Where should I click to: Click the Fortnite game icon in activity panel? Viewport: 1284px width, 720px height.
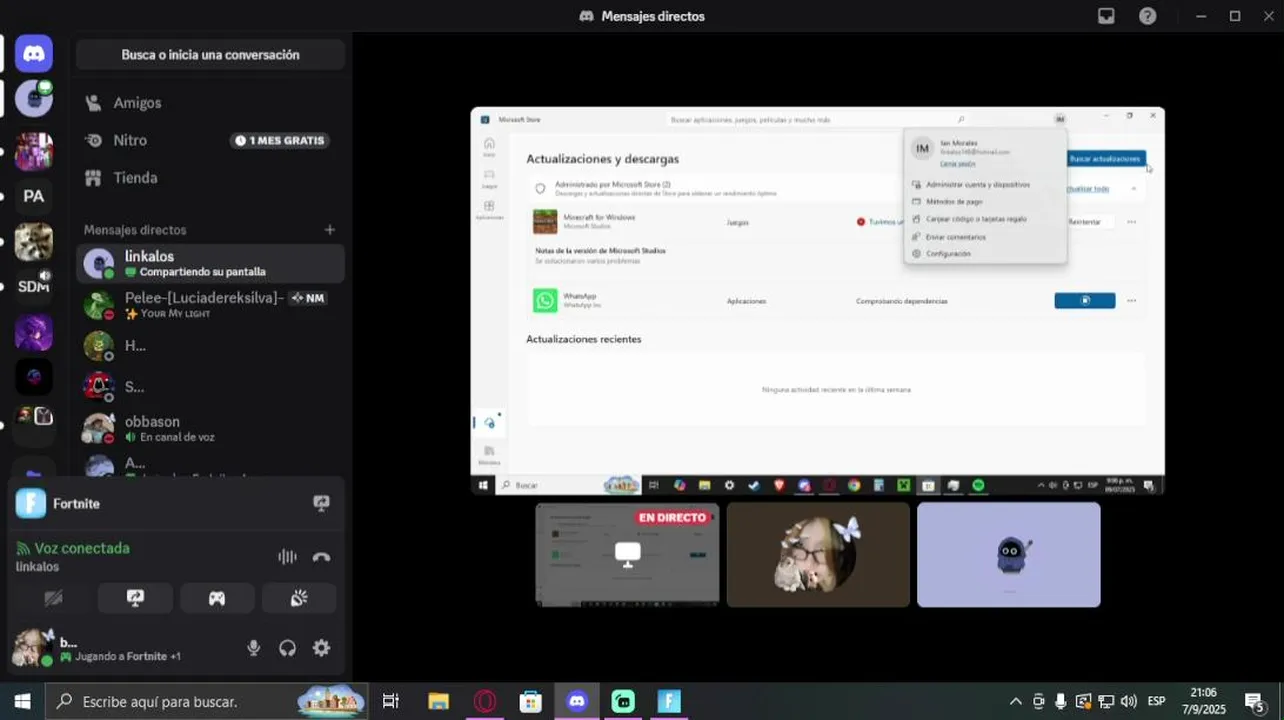click(x=31, y=503)
